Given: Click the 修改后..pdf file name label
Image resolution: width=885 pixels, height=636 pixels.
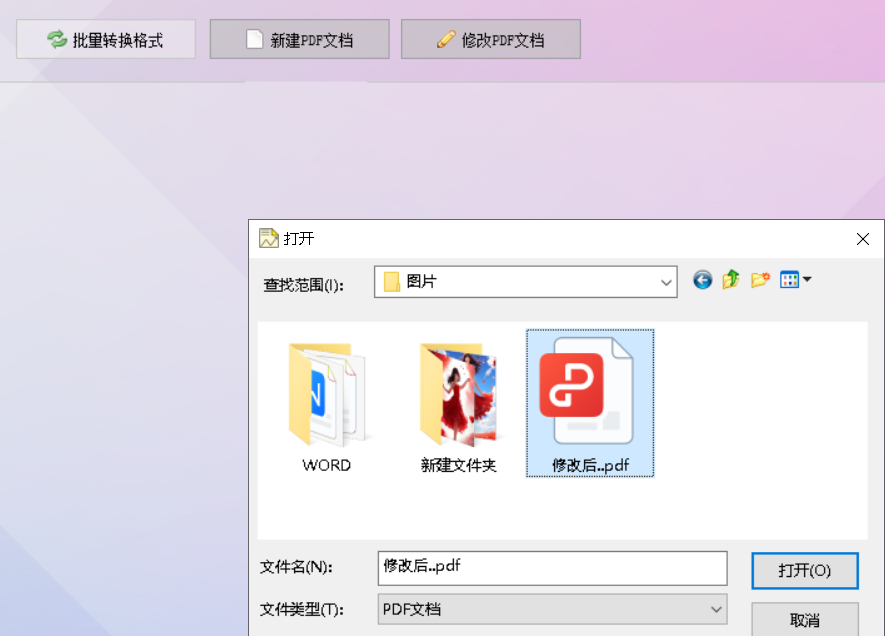Looking at the screenshot, I should point(590,465).
